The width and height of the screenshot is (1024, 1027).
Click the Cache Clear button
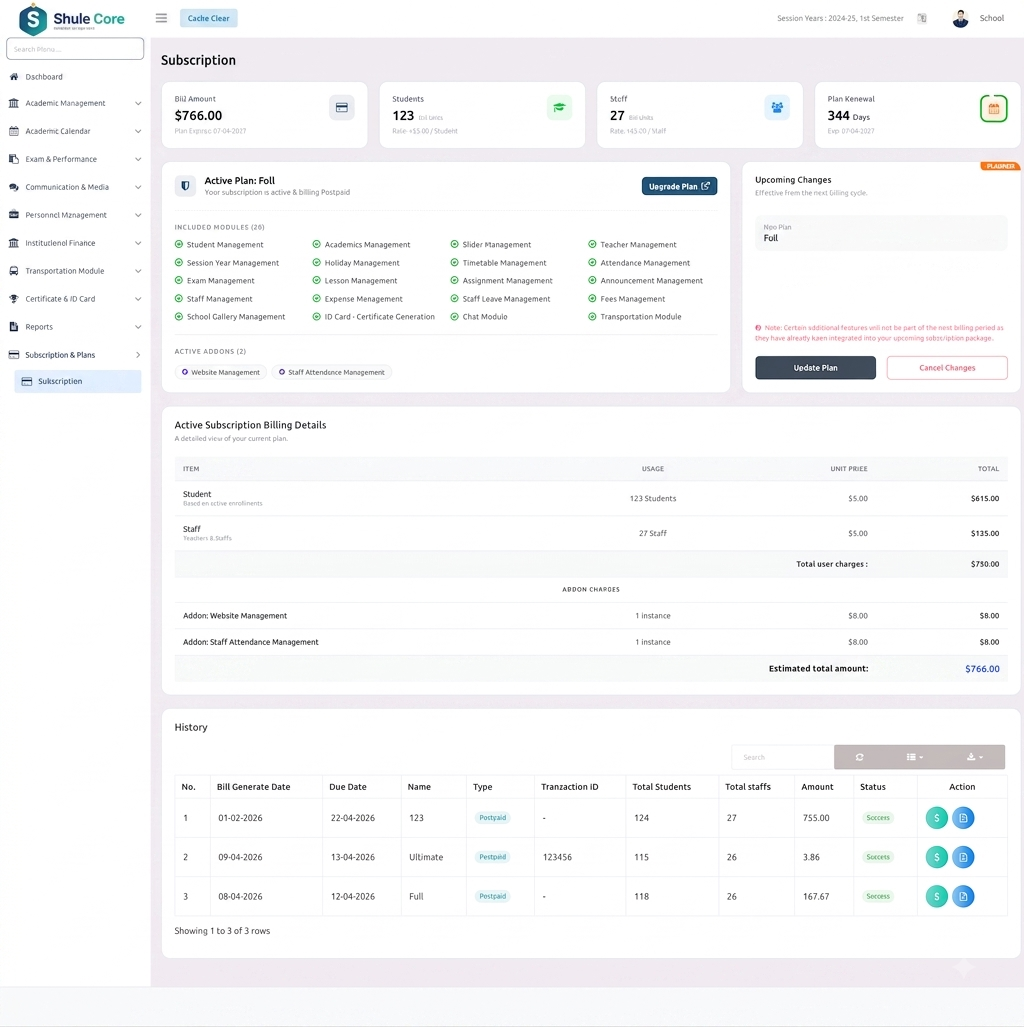pyautogui.click(x=208, y=18)
